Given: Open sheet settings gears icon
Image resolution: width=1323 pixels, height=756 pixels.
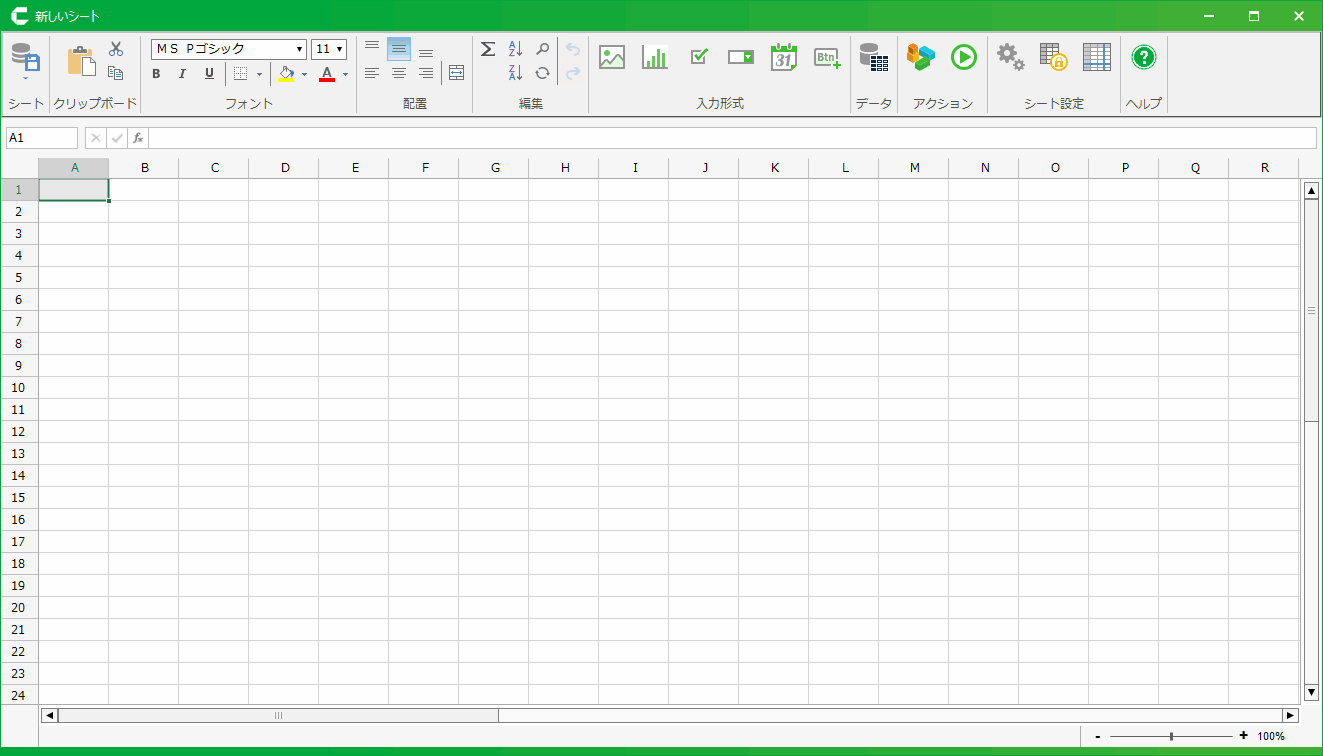Looking at the screenshot, I should pos(1010,57).
